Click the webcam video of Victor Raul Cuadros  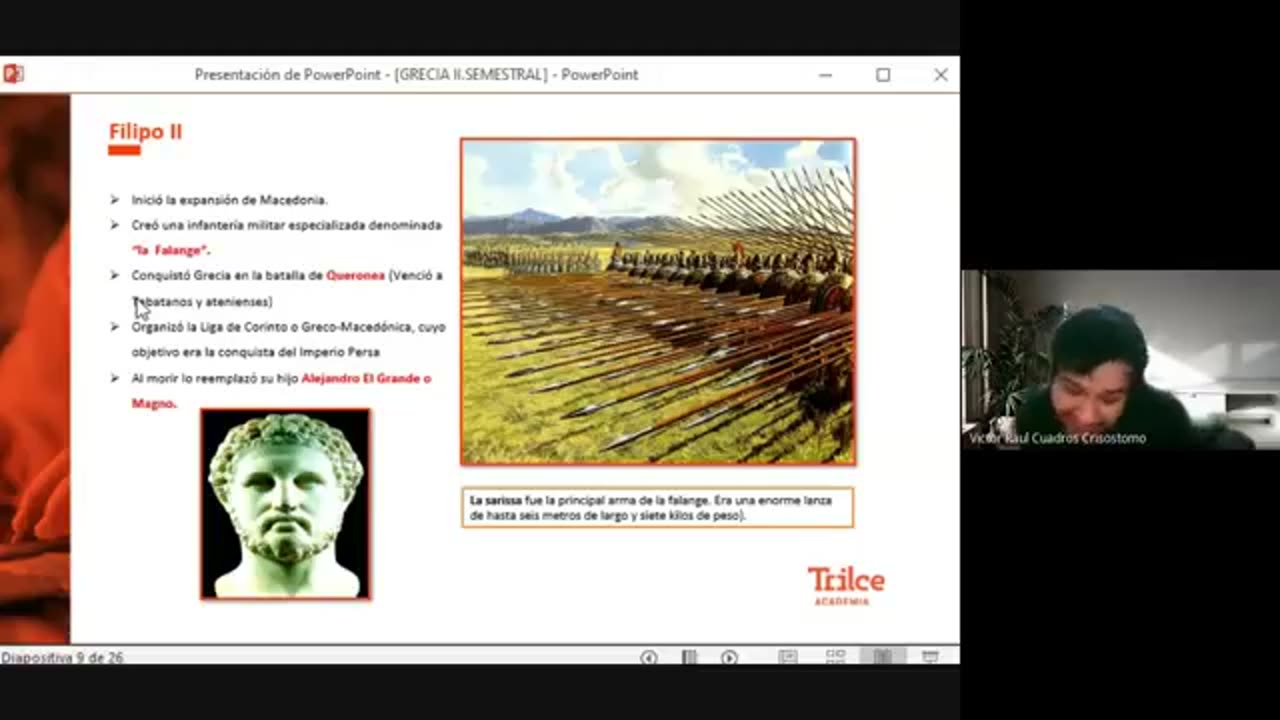1120,359
